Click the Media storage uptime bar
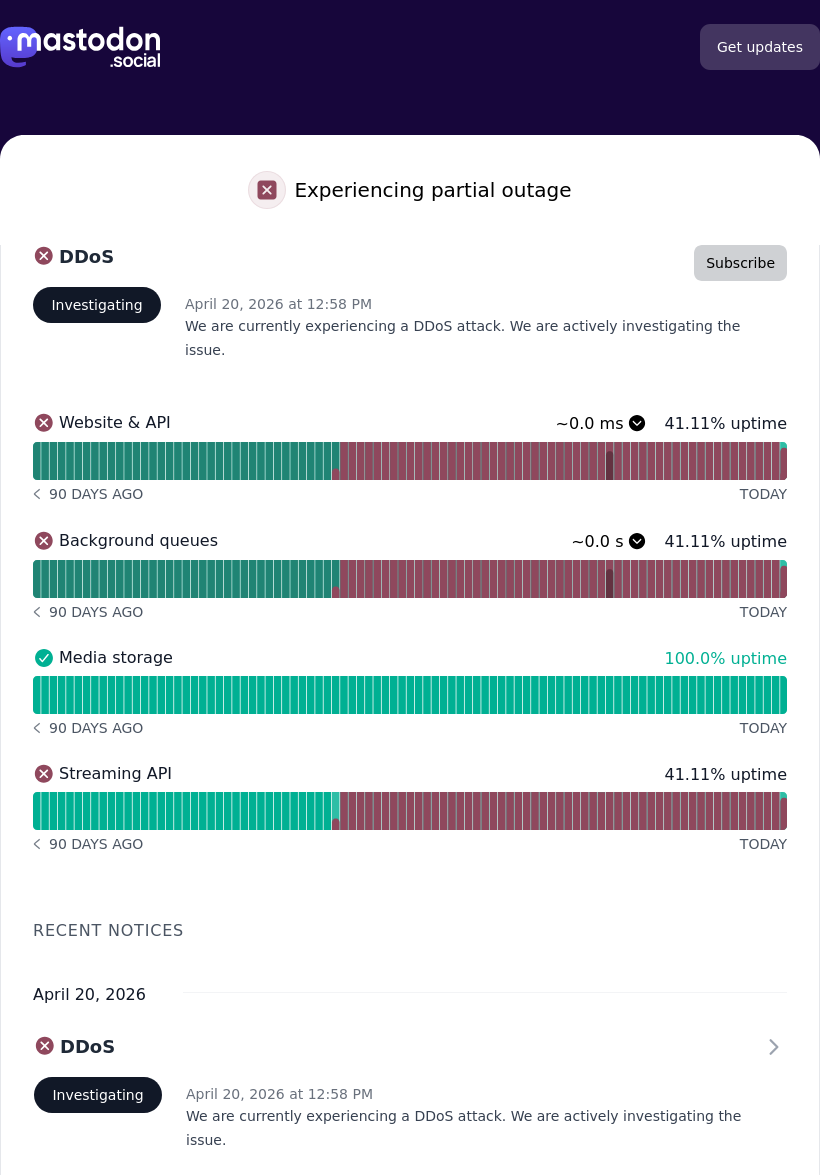Viewport: 820px width, 1175px height. [410, 695]
